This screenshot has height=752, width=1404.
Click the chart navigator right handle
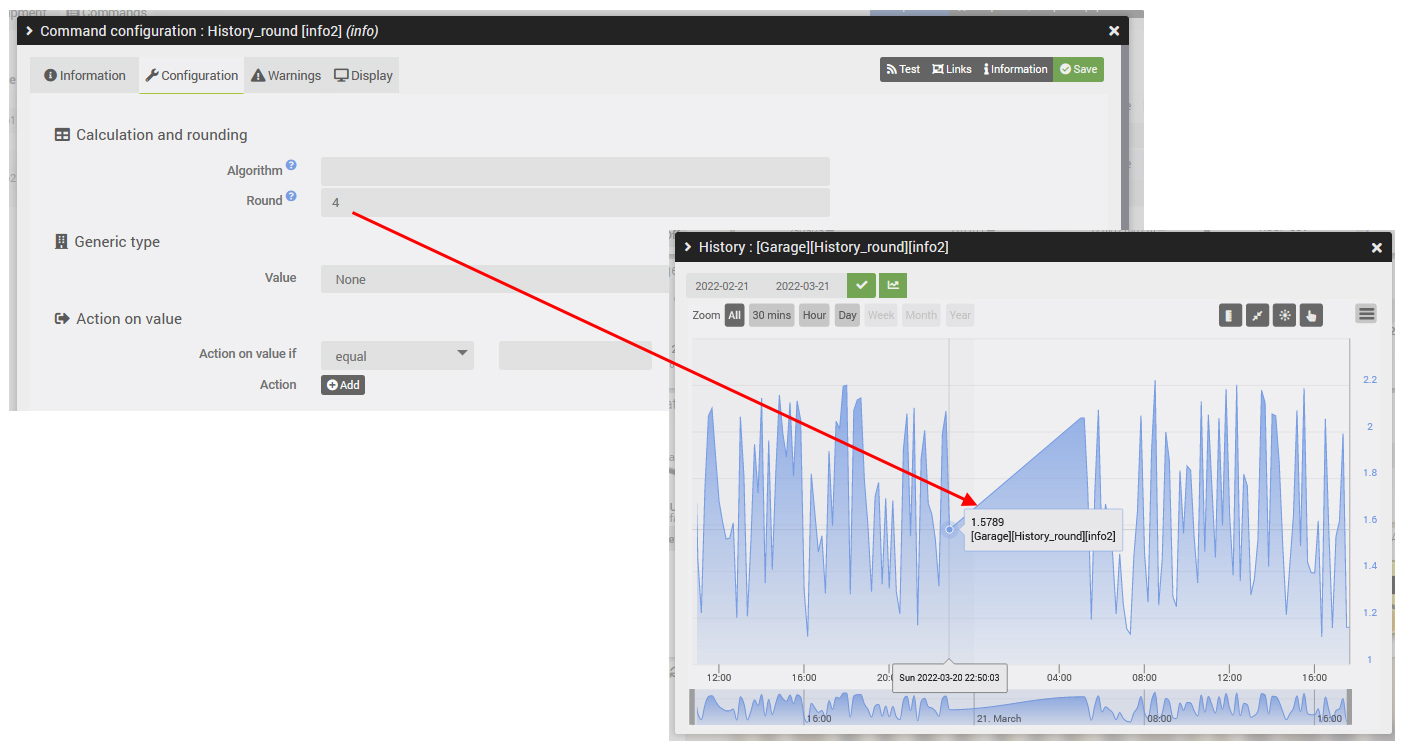click(x=1348, y=707)
